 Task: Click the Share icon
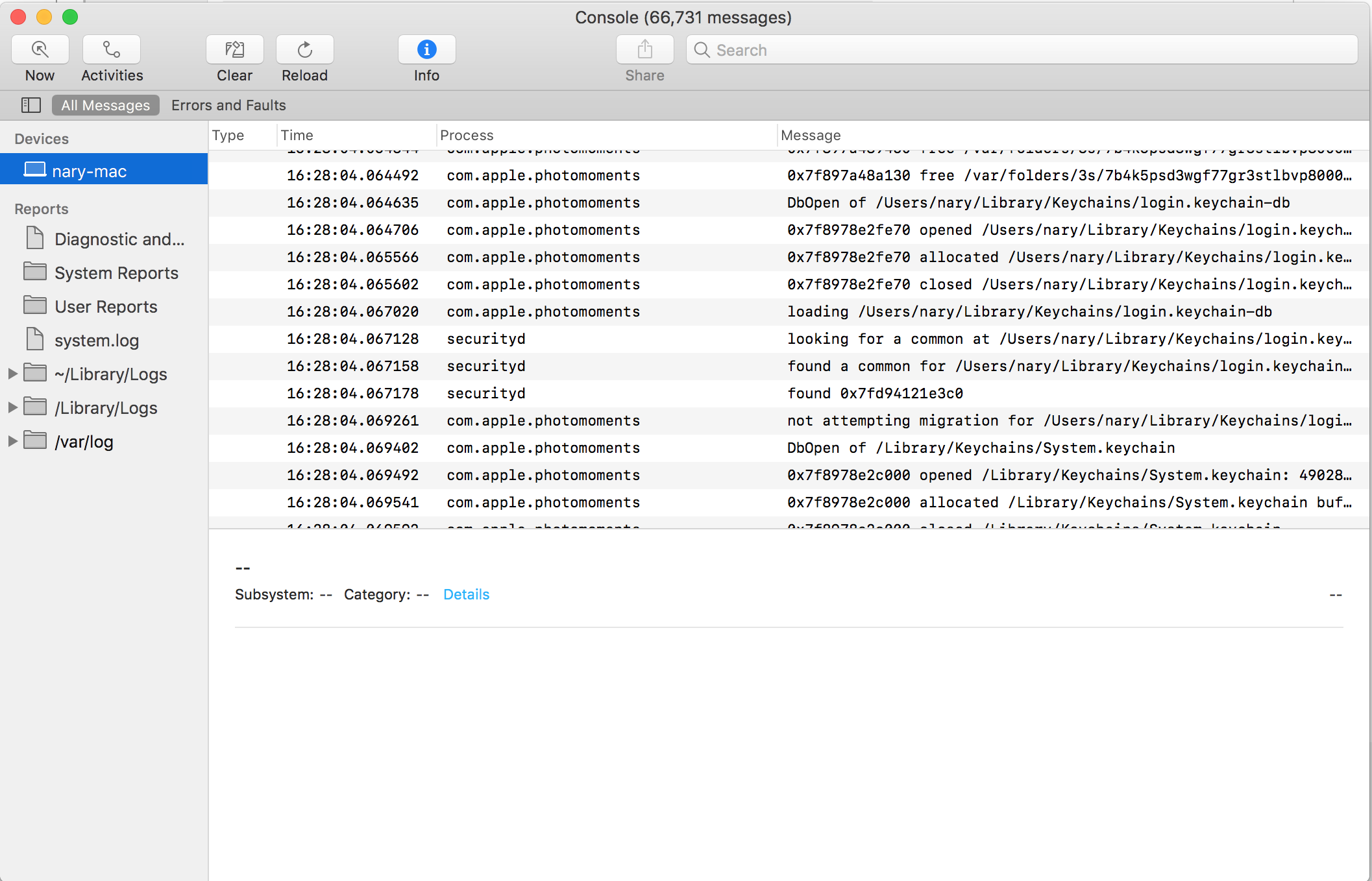click(x=644, y=49)
